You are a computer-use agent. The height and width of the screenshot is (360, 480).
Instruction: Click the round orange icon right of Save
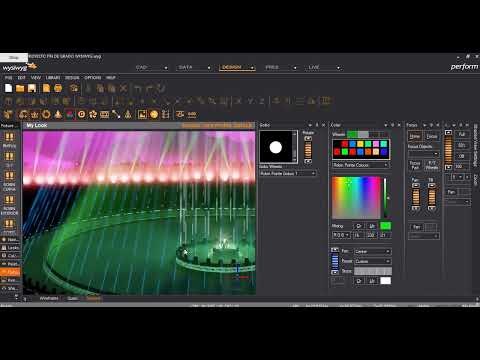58,88
